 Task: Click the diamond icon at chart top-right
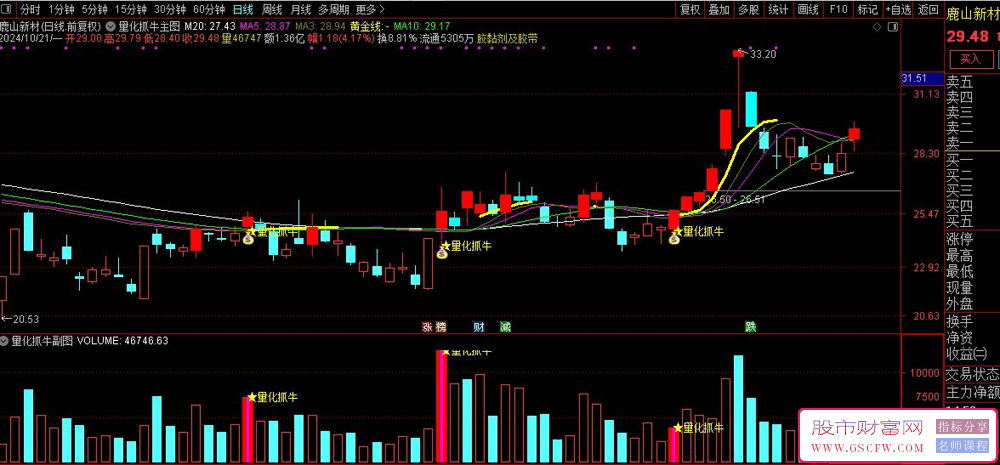tap(878, 27)
